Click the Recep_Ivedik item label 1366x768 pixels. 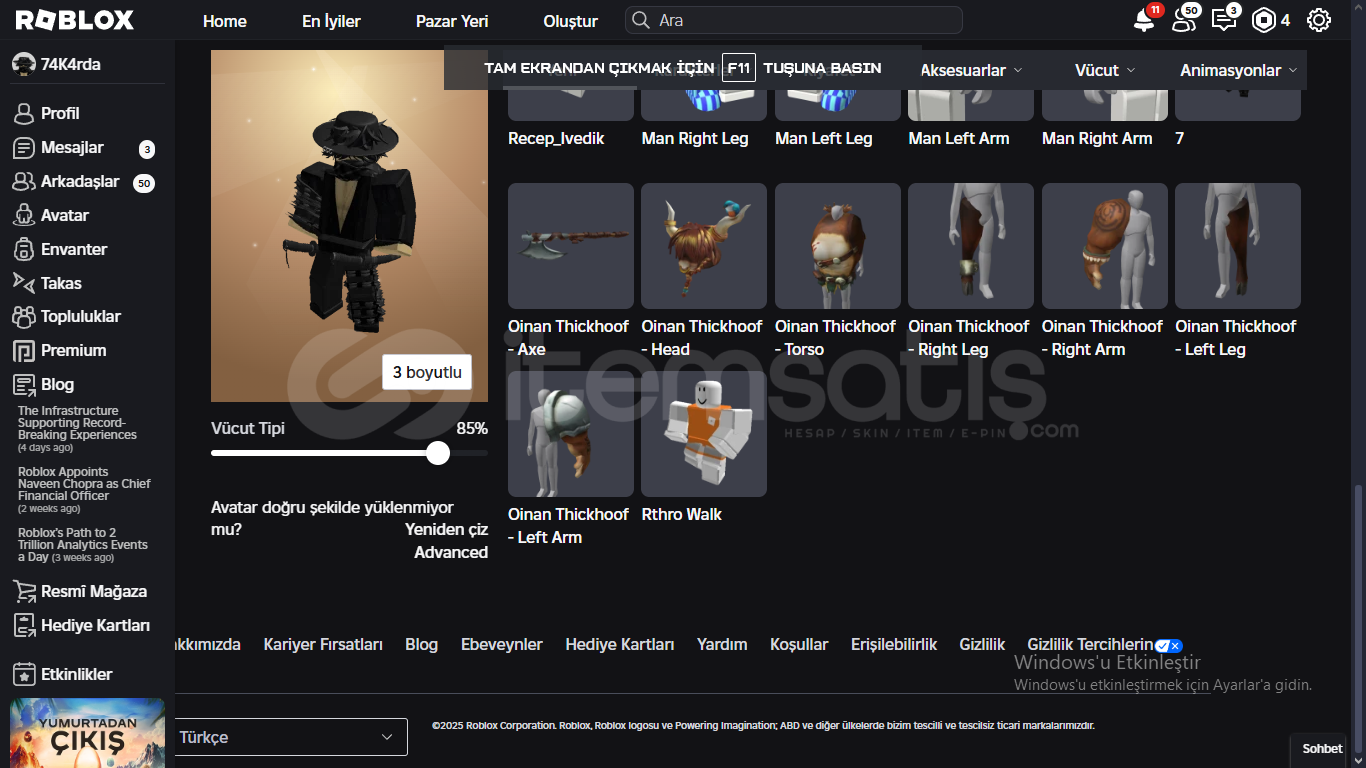coord(556,138)
